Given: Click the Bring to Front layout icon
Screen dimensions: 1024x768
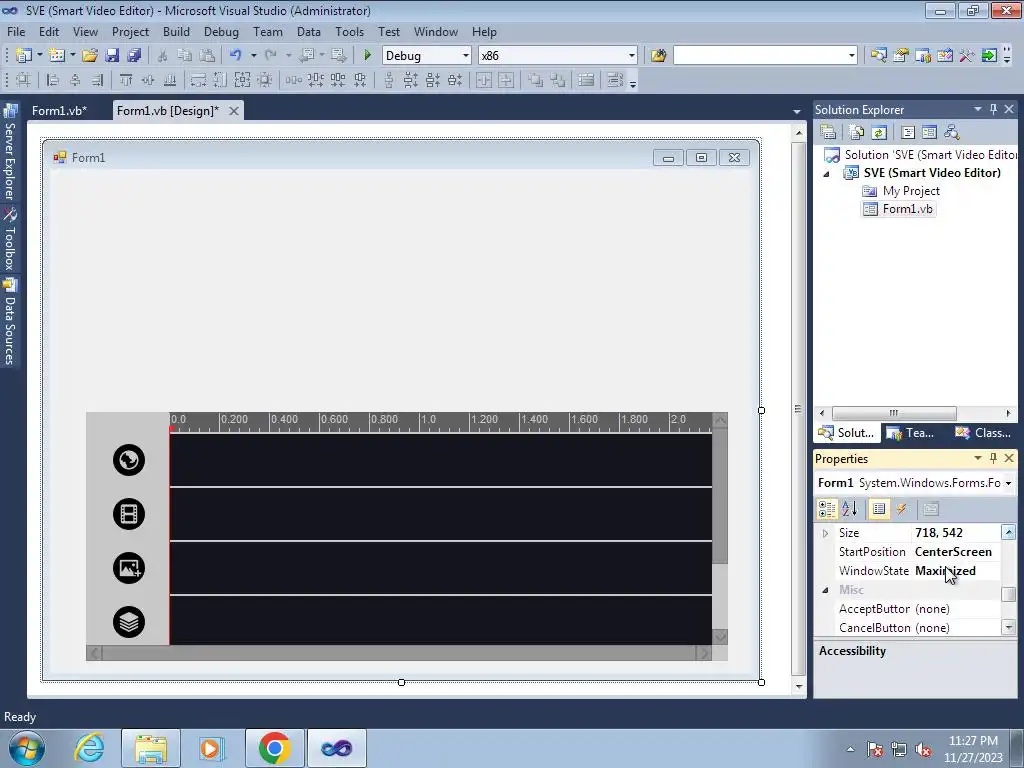Looking at the screenshot, I should pos(535,80).
